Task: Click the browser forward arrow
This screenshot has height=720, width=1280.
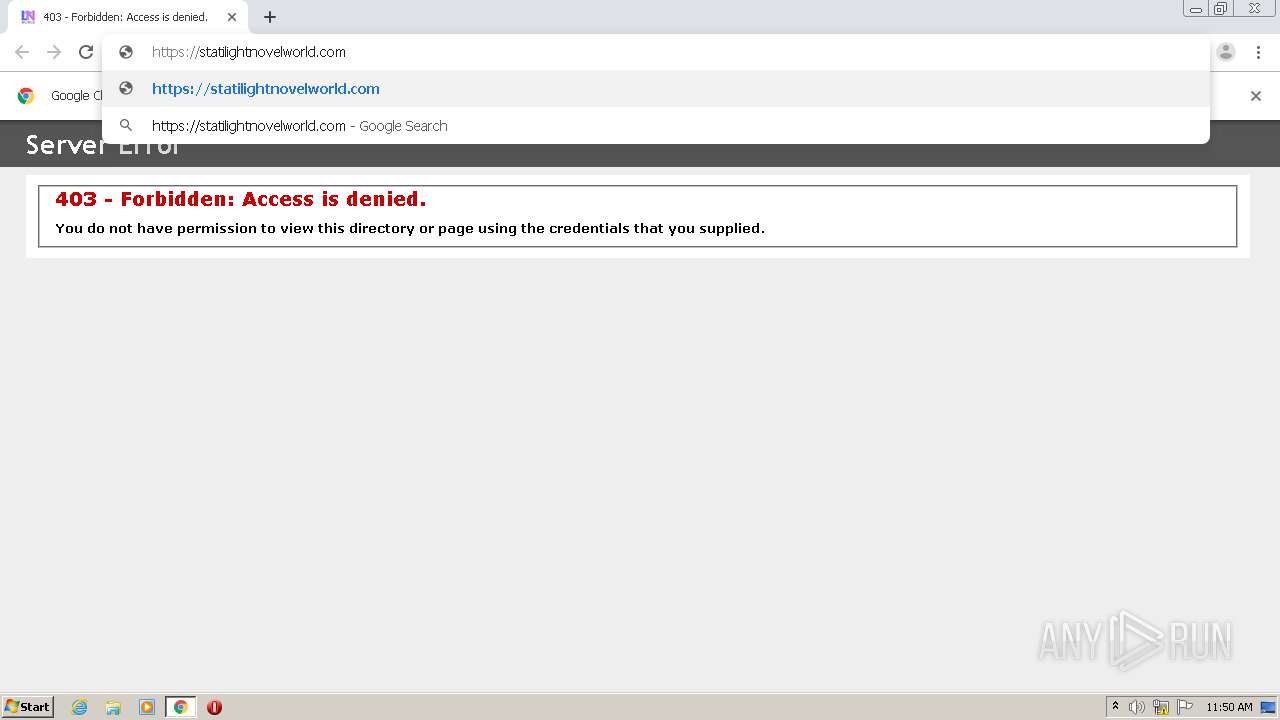Action: coord(54,52)
